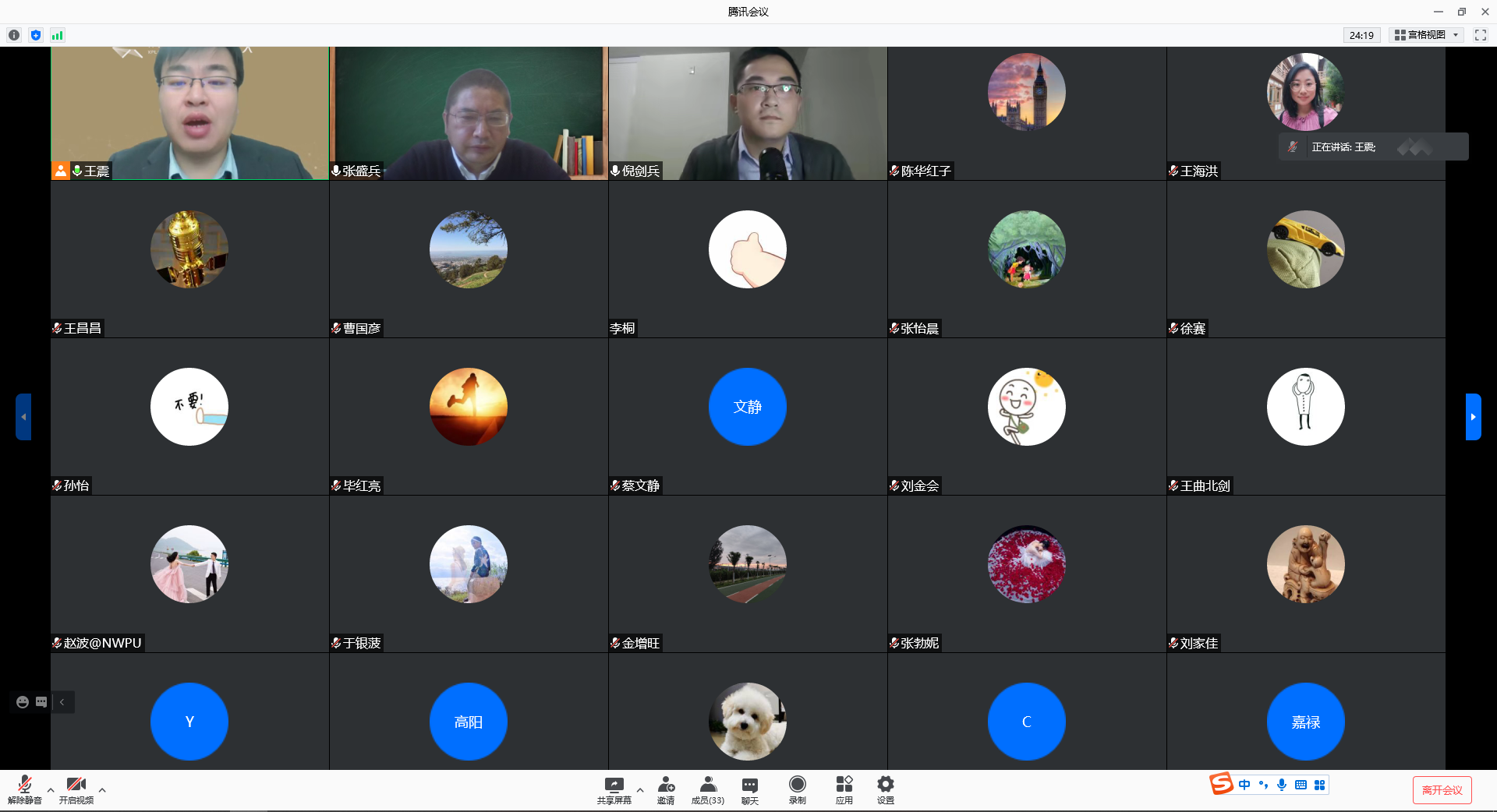Viewport: 1497px width, 812px height.
Task: Unmute microphone (解除静音)
Action: [25, 789]
